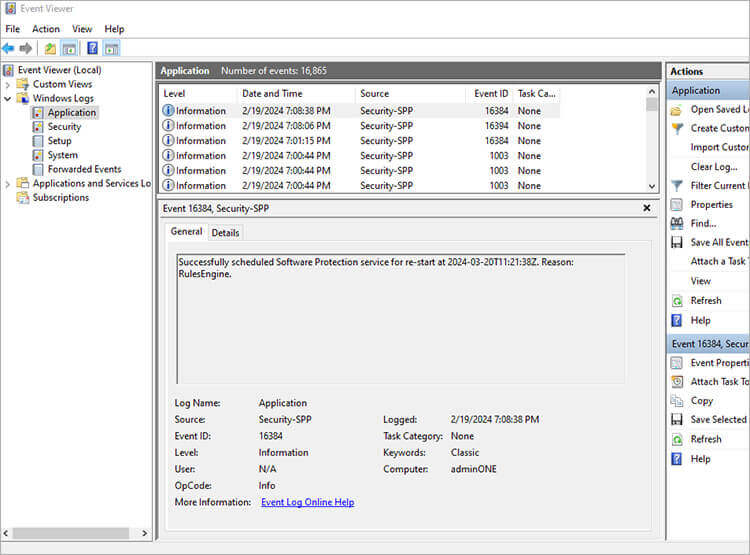Click the Open Saved Log folder icon

[676, 110]
